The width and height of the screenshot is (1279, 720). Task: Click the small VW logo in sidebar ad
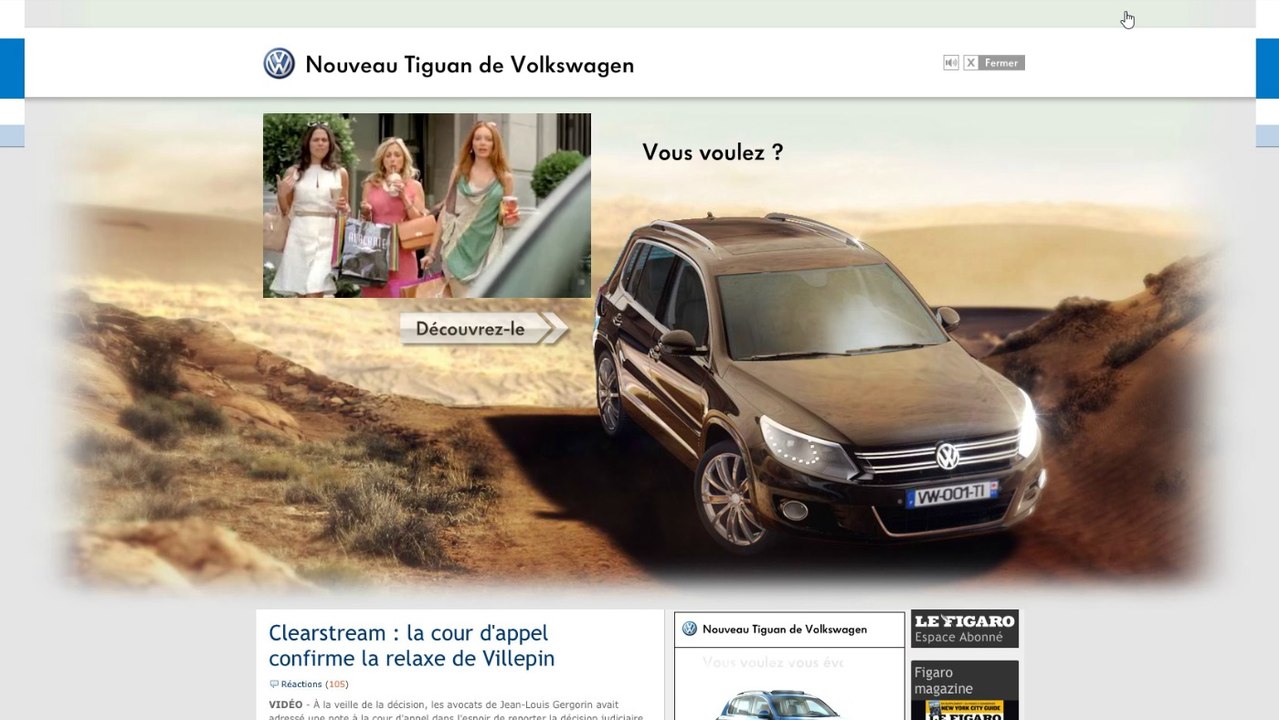689,629
